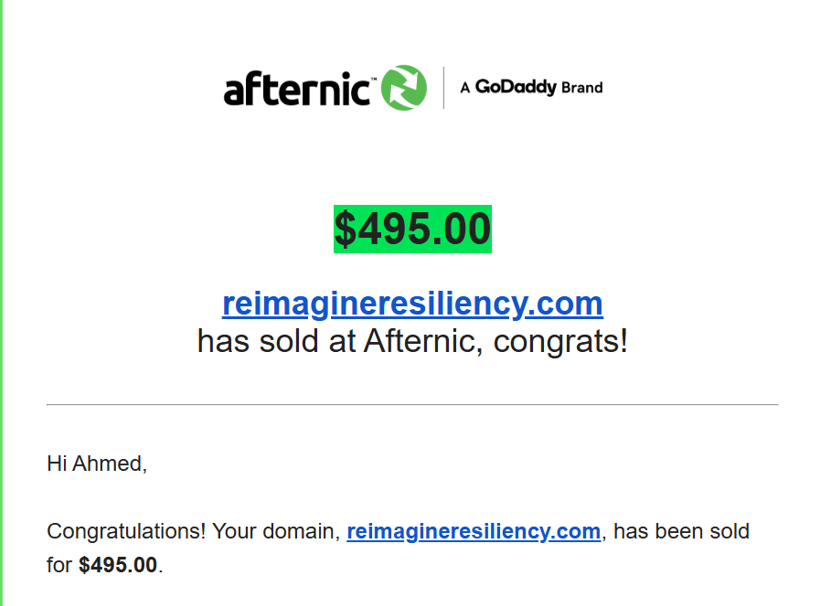
Task: Click the letter A before GoDaddy
Action: pos(465,88)
